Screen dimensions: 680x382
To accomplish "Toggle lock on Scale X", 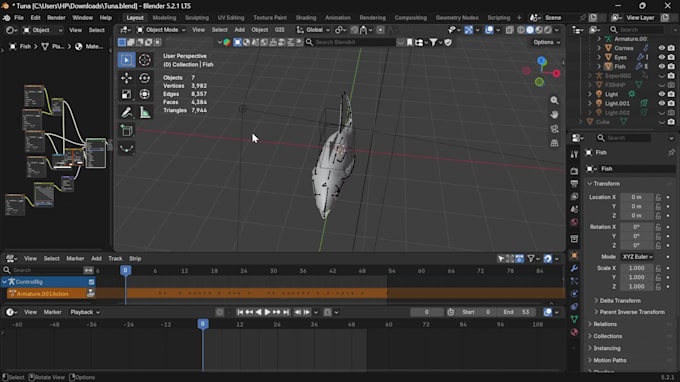I will (x=658, y=268).
